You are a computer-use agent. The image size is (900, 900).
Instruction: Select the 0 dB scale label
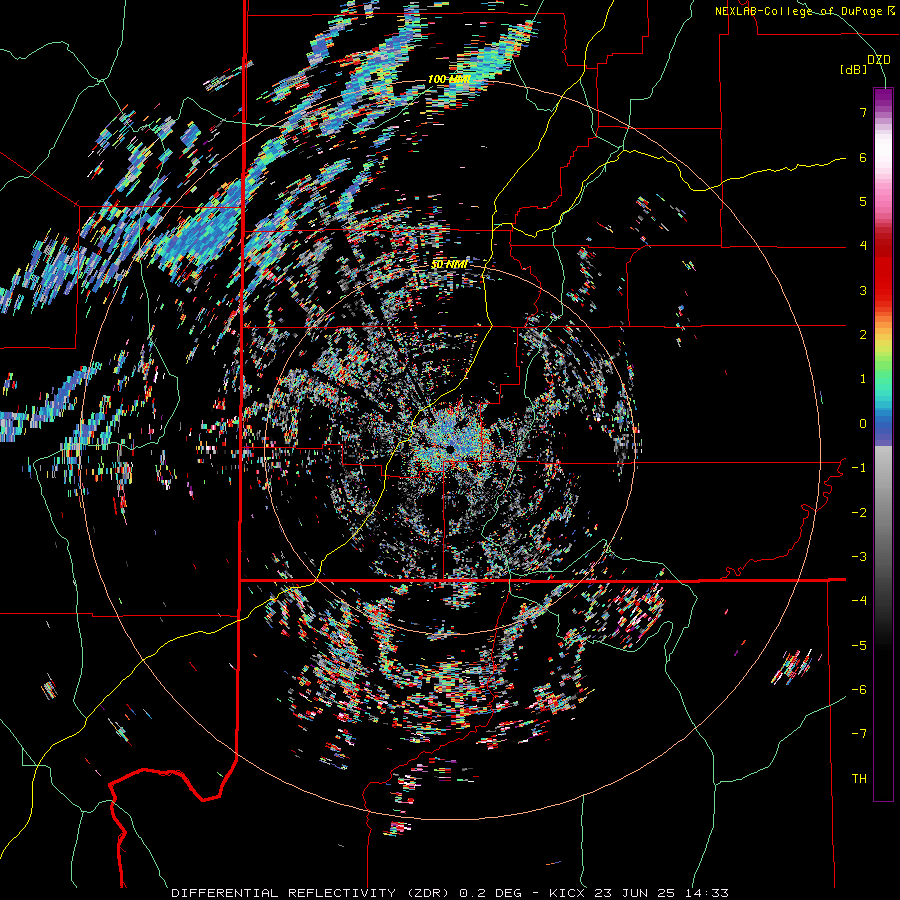863,424
